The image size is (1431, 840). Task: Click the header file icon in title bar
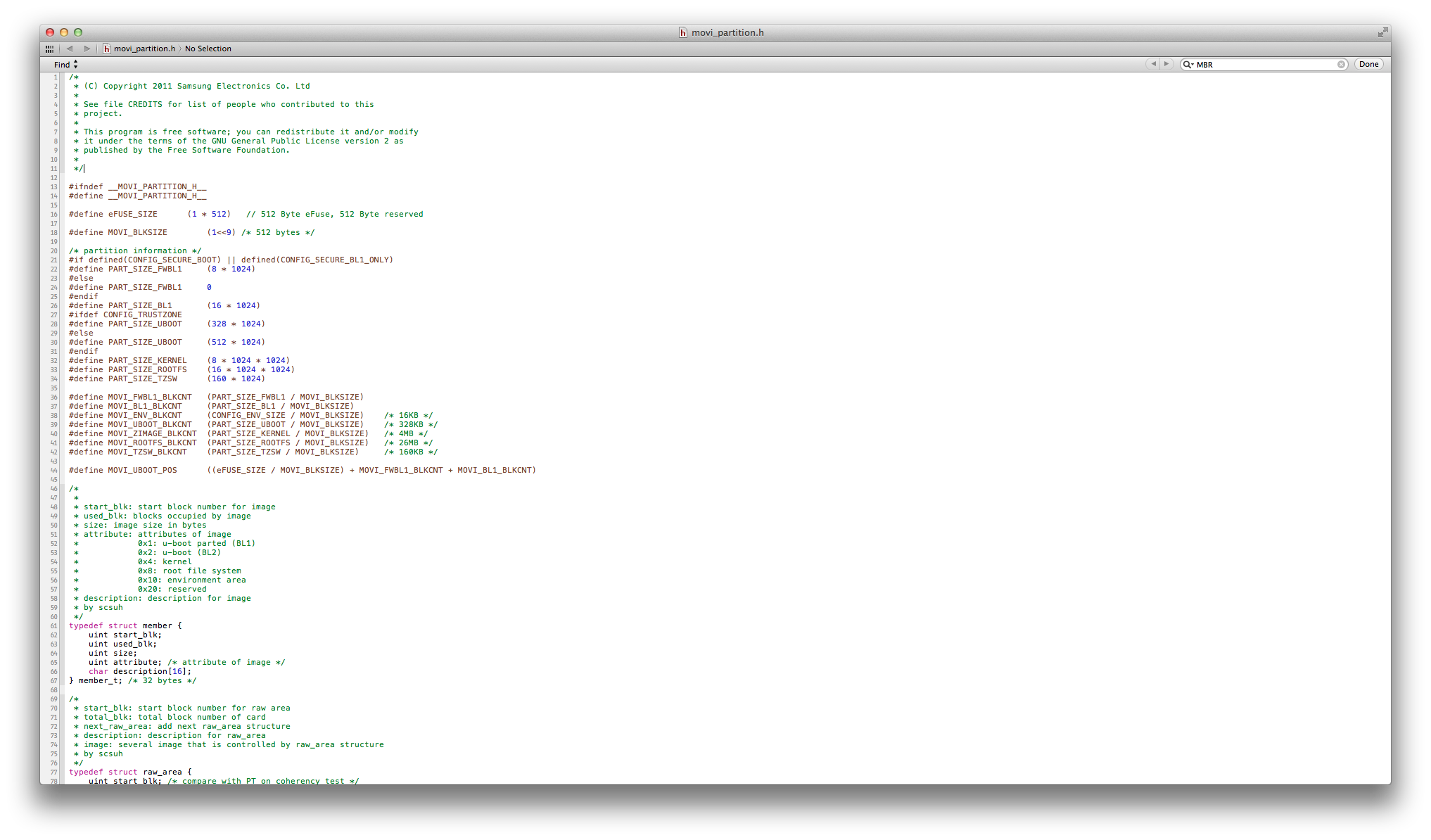(682, 32)
